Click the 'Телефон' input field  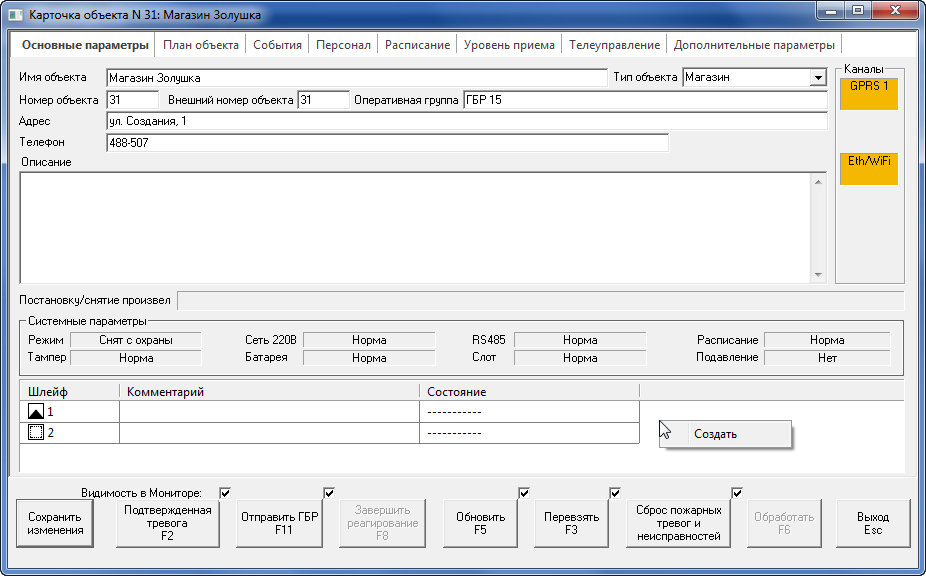click(387, 142)
